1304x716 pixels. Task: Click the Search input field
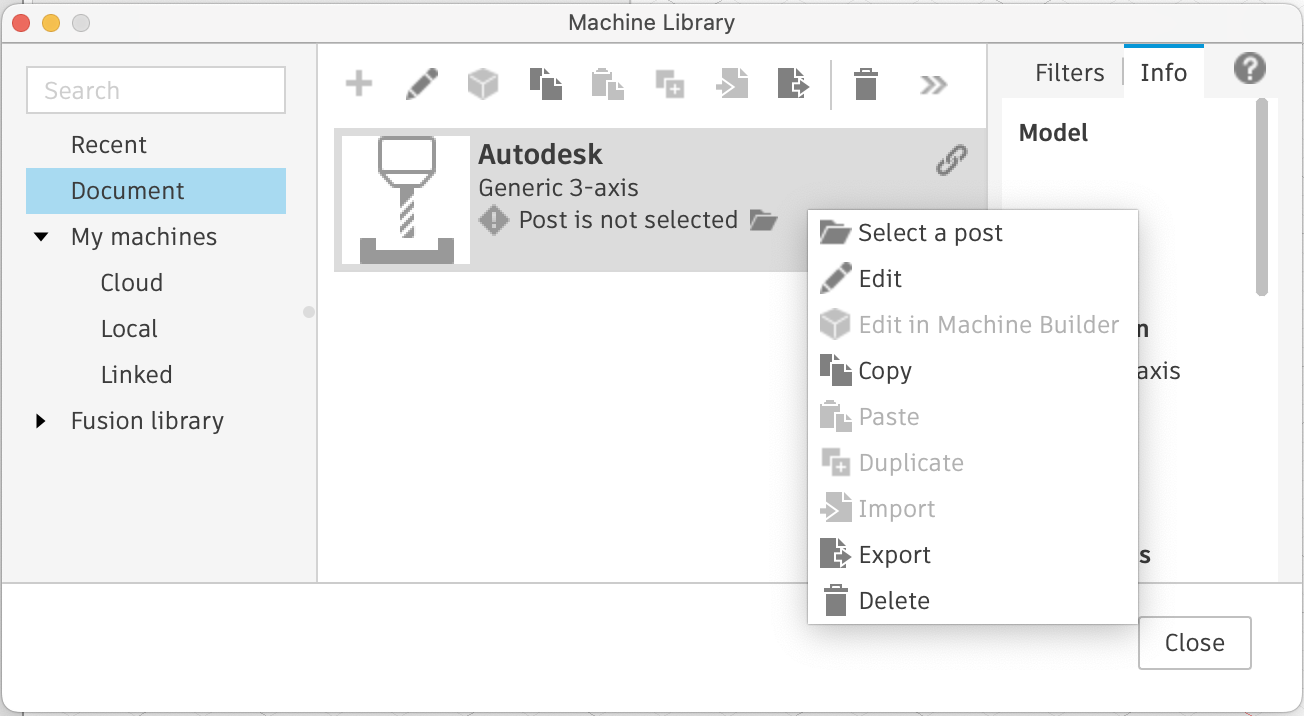pyautogui.click(x=155, y=90)
